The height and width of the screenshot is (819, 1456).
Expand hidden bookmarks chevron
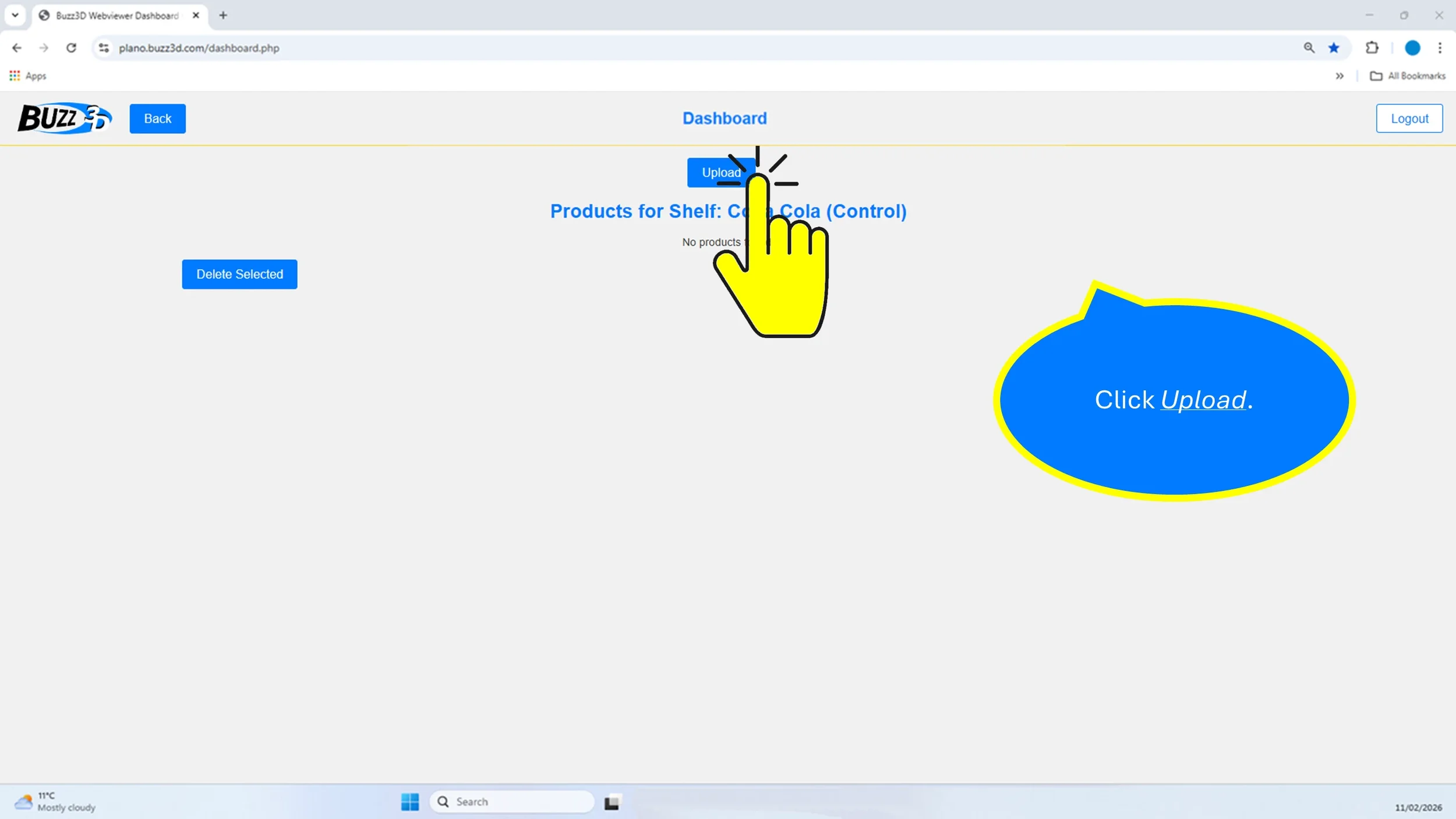[x=1340, y=76]
